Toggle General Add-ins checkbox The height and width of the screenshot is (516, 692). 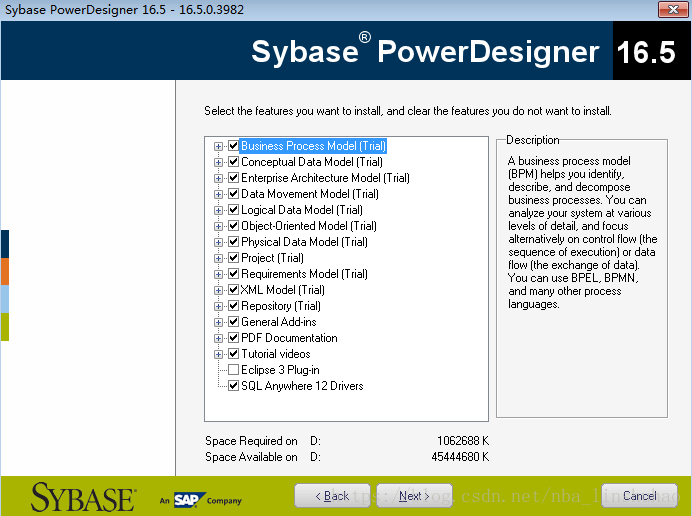point(233,322)
